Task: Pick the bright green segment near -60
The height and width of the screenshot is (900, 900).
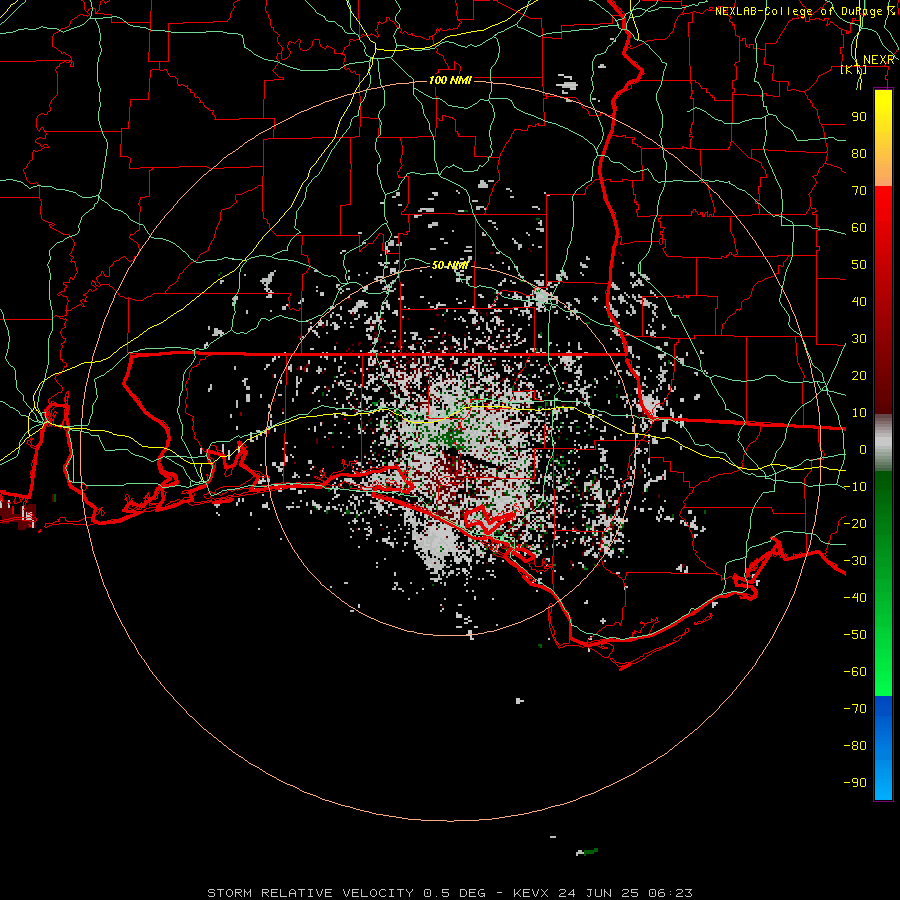Action: pos(883,672)
